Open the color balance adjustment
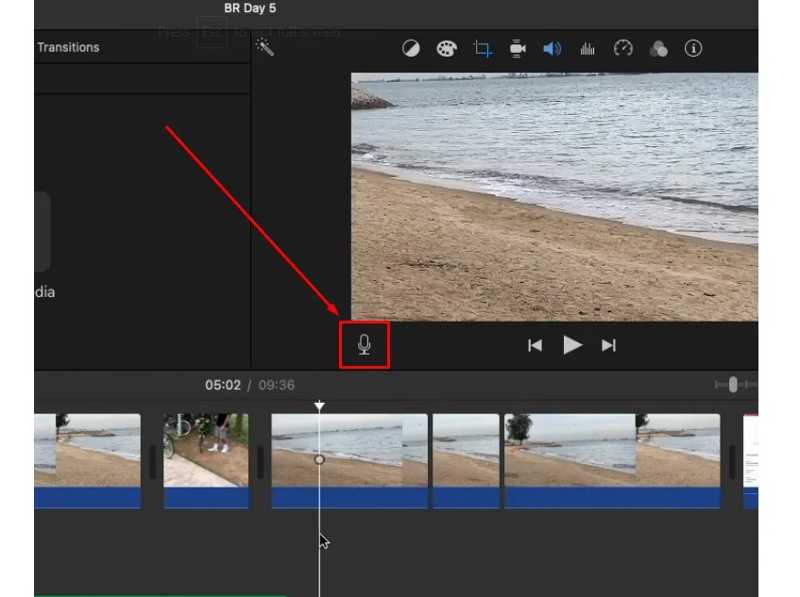The height and width of the screenshot is (597, 800). tap(411, 48)
